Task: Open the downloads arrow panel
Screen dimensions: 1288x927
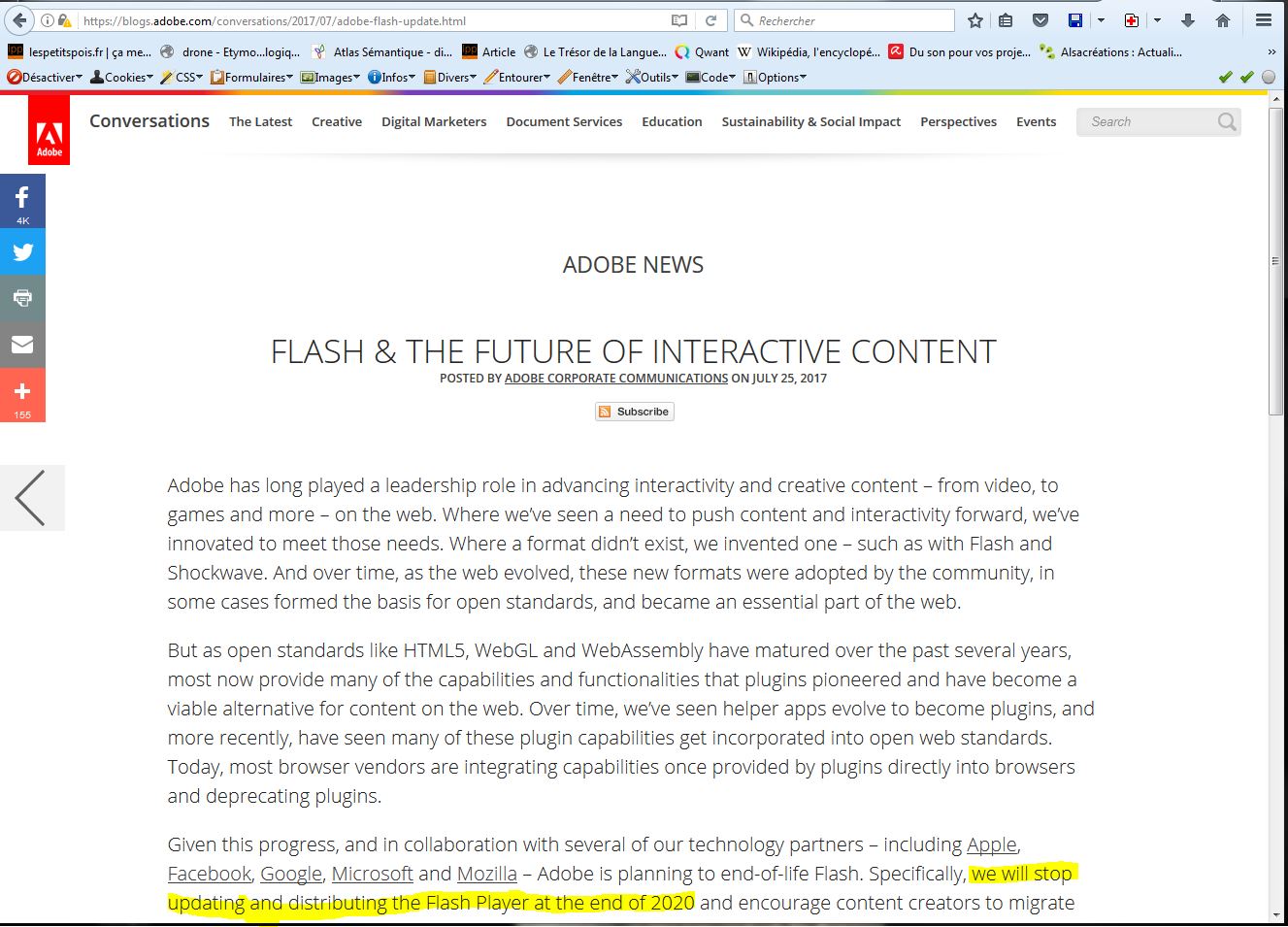Action: (x=1188, y=20)
